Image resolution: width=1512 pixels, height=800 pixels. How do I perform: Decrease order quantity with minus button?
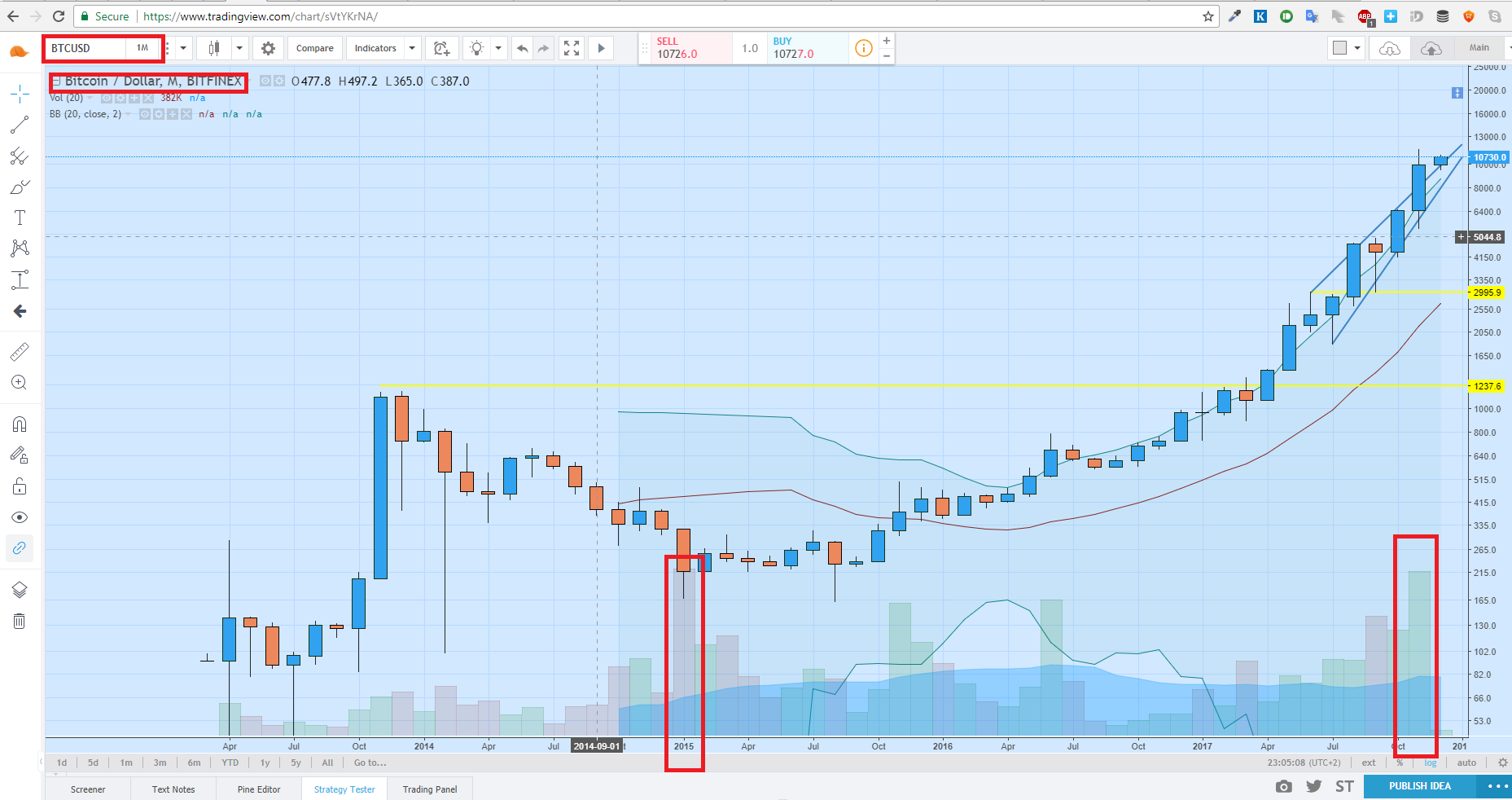[x=887, y=55]
